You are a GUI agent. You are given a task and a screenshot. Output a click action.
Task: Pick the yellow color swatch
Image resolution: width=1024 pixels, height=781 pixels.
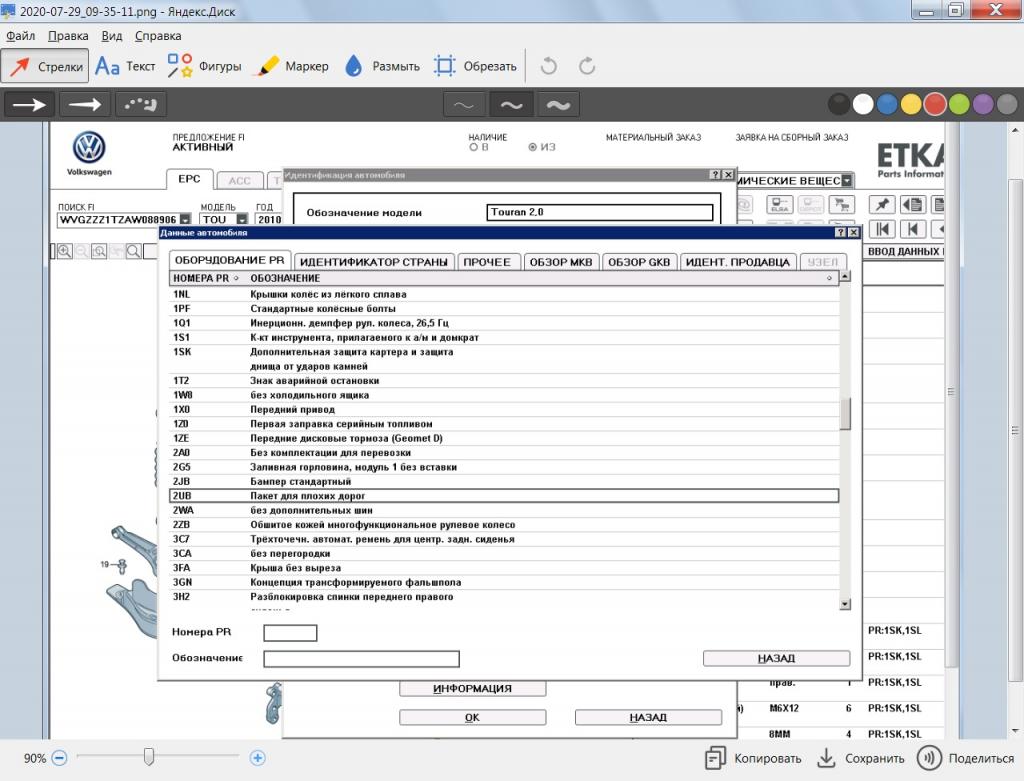[911, 104]
